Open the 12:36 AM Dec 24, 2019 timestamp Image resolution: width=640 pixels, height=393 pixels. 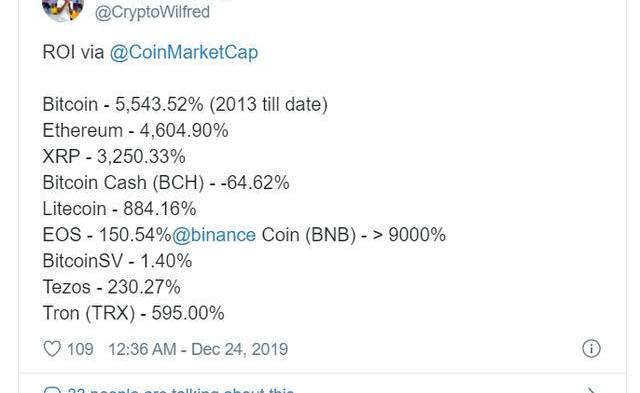click(x=198, y=349)
